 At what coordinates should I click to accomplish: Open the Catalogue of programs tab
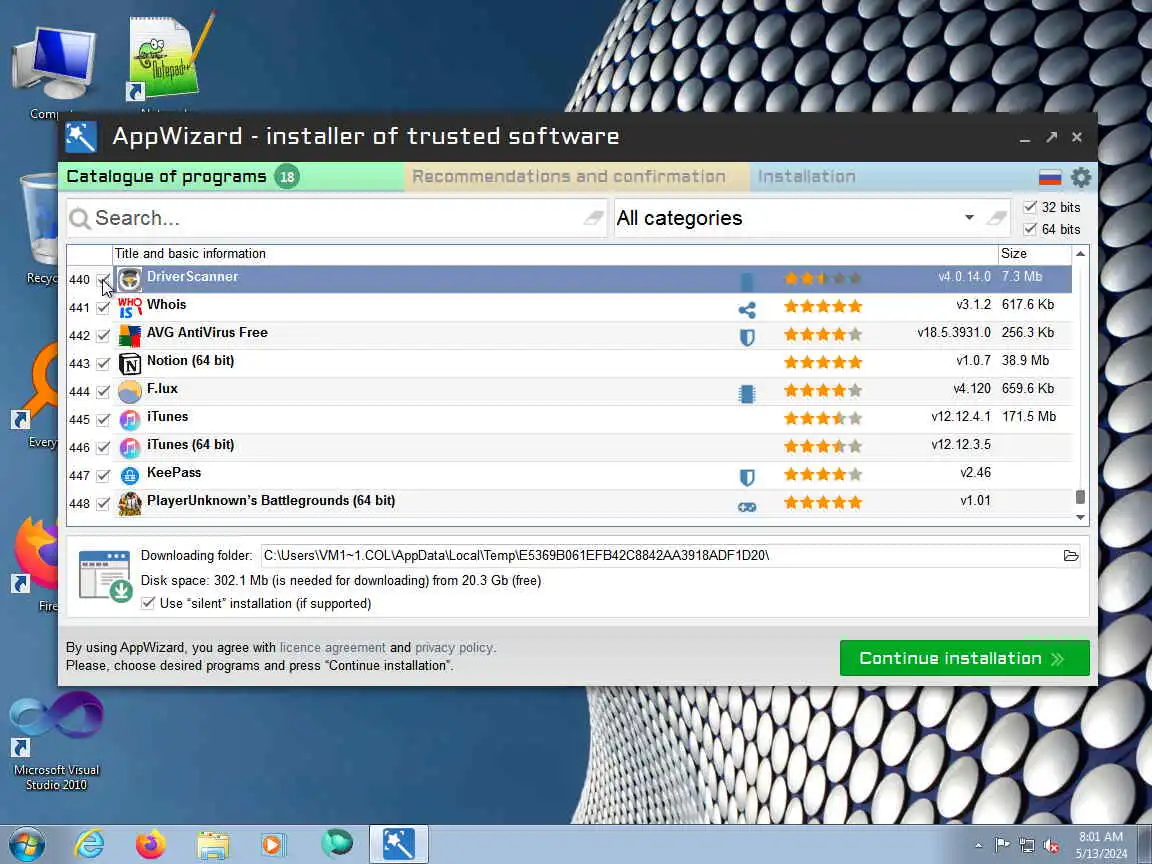click(231, 176)
